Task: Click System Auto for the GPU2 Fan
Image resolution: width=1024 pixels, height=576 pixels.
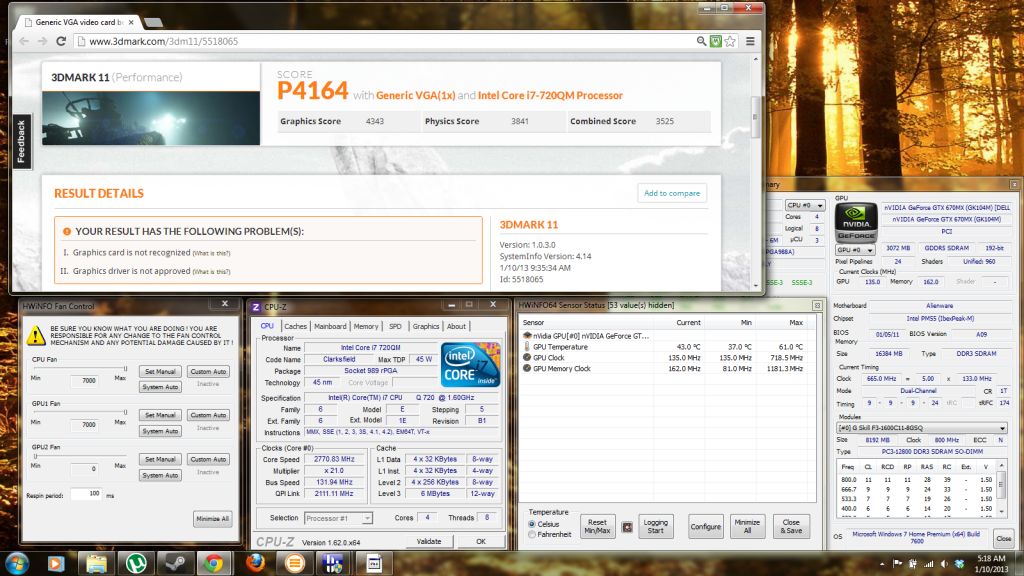Action: pyautogui.click(x=160, y=475)
